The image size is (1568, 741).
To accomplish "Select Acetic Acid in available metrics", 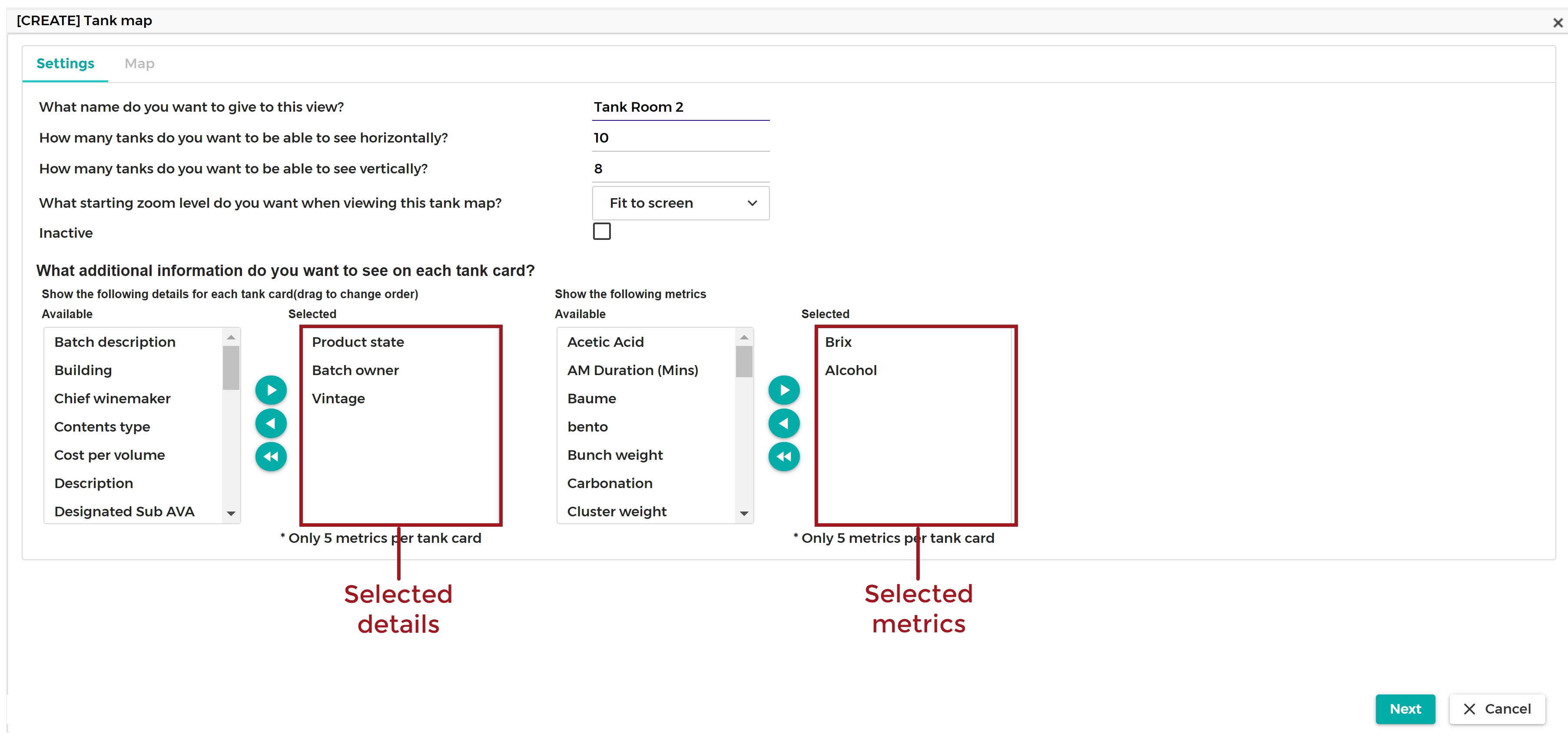I will (646, 342).
